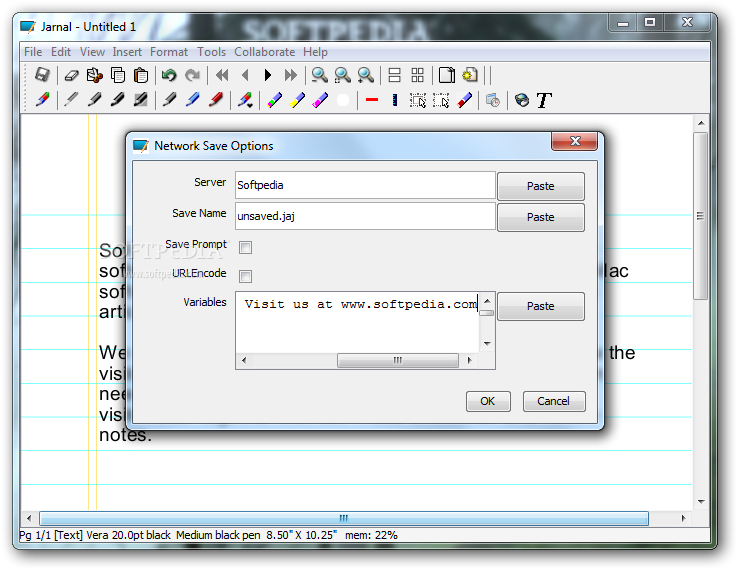Toggle the Save Prompt checkbox

[x=245, y=247]
